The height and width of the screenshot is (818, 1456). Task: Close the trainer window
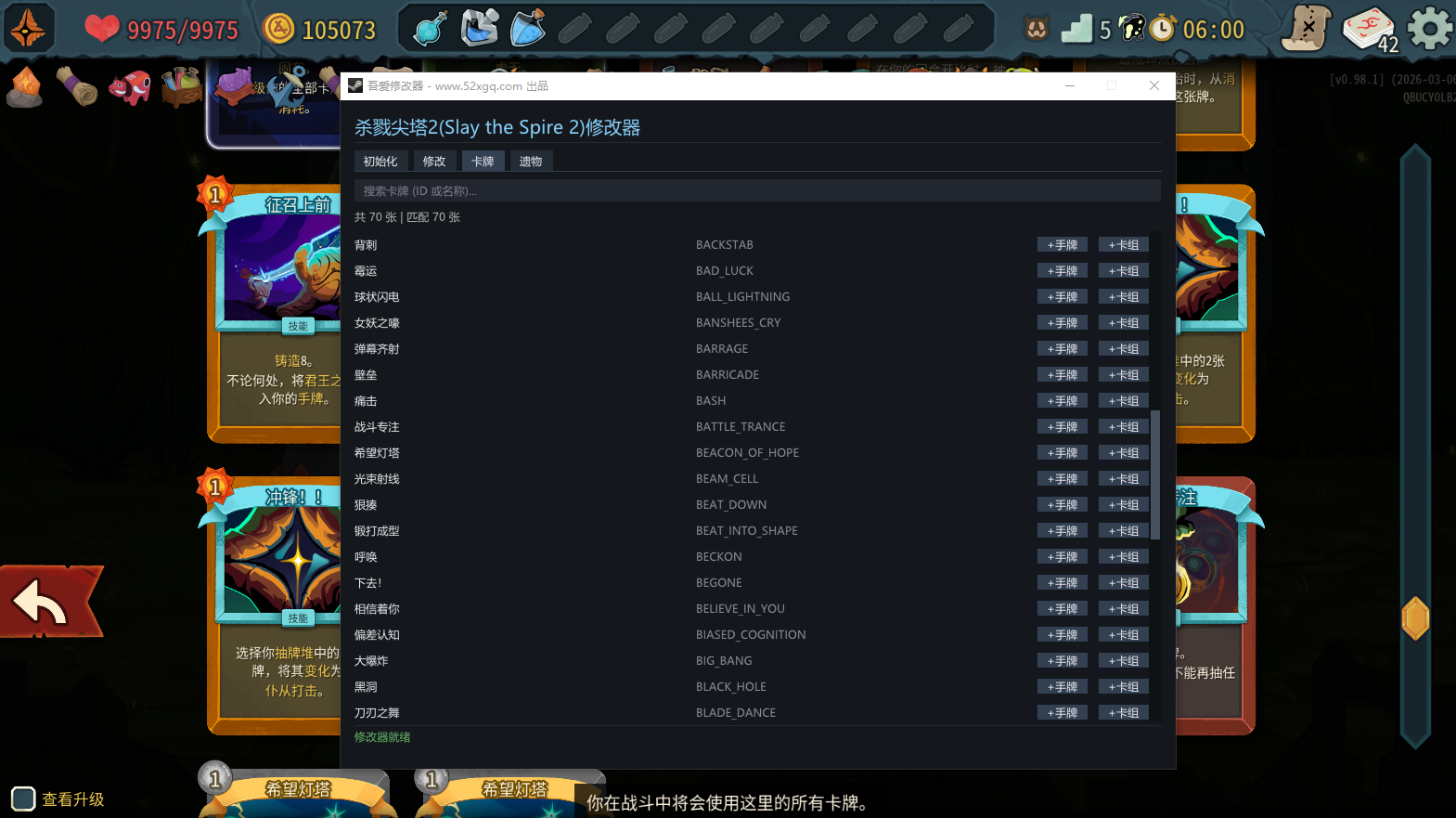1154,85
